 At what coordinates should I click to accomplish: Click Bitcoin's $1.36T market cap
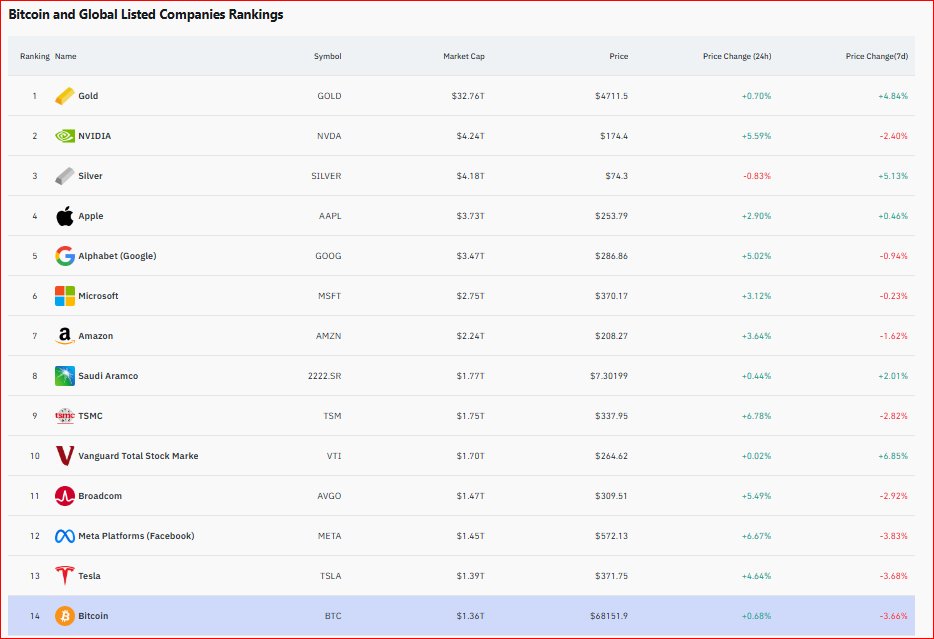pos(471,616)
